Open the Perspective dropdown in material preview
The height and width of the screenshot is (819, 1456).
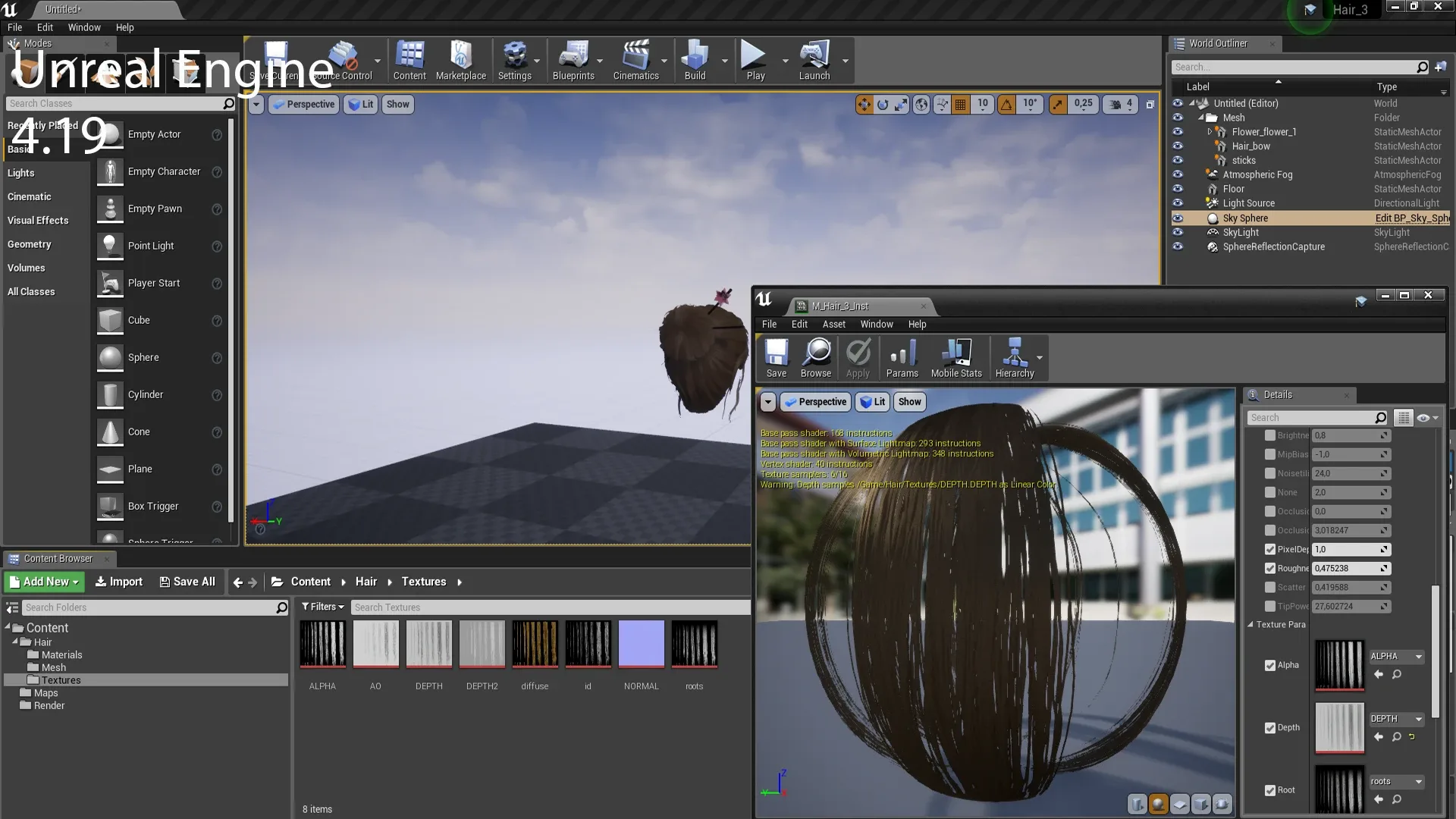[815, 401]
